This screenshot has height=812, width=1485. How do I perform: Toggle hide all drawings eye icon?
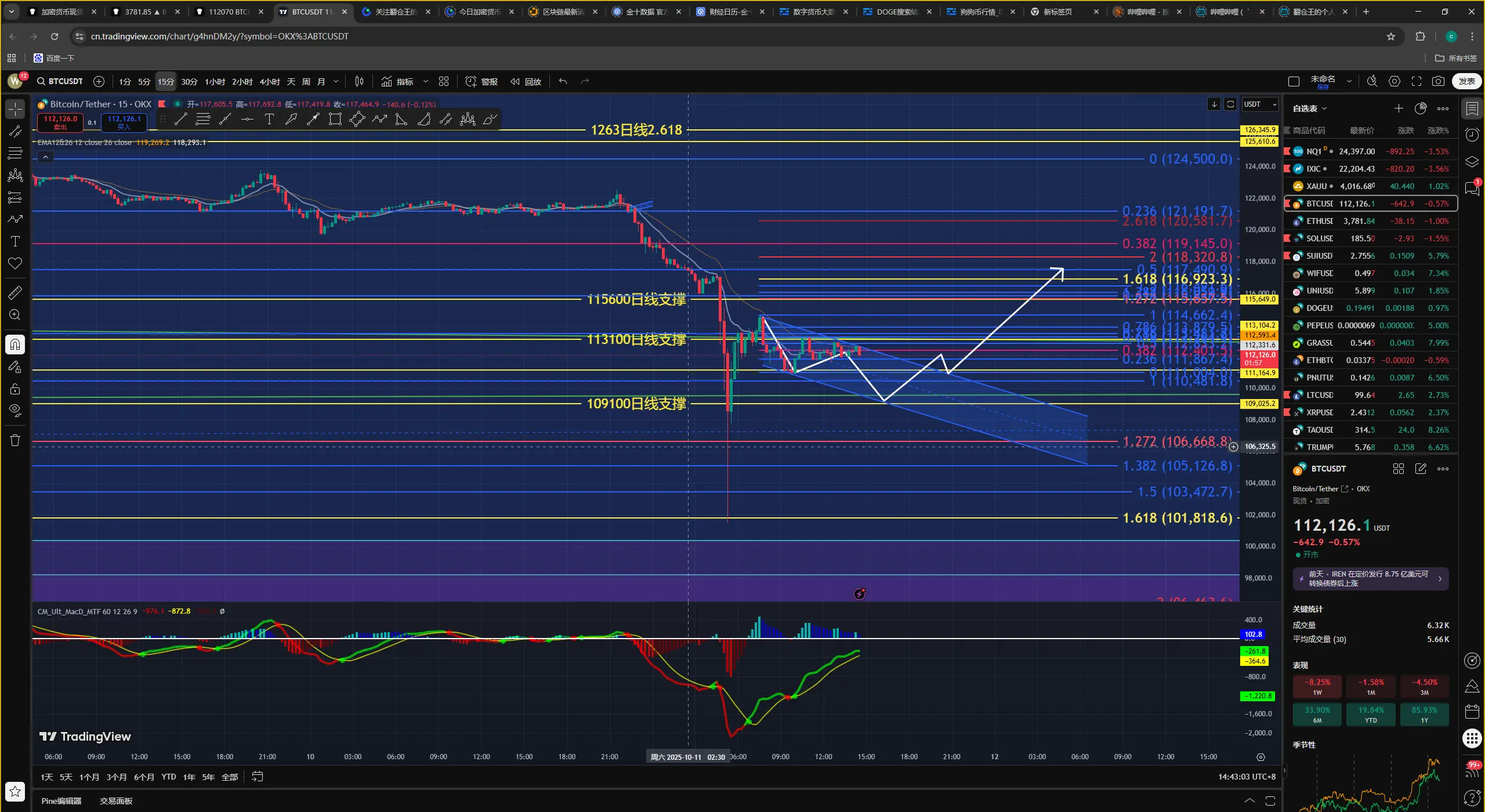[15, 411]
